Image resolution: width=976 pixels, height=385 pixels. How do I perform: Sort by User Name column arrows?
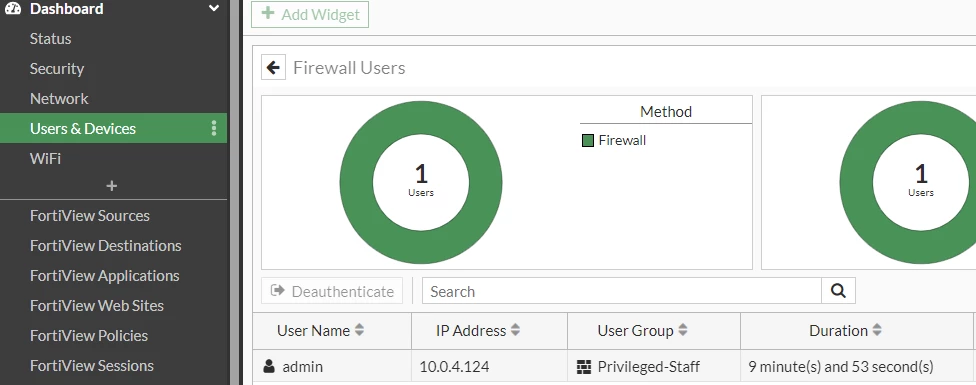pyautogui.click(x=359, y=331)
